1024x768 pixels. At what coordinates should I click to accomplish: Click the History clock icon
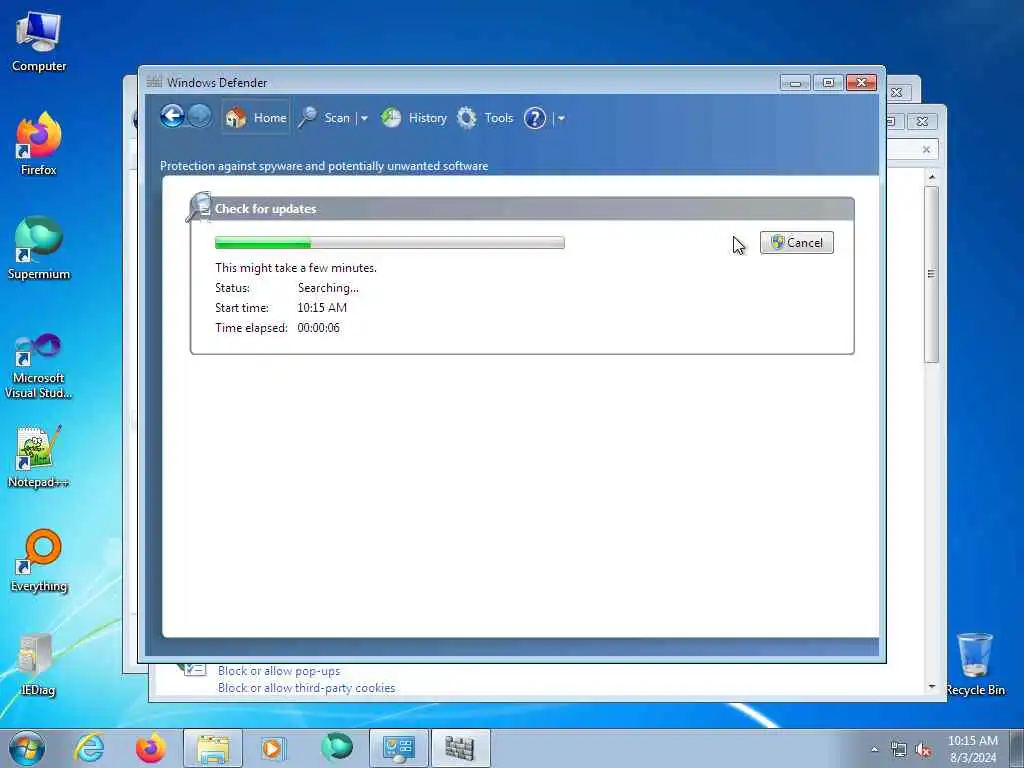tap(391, 118)
